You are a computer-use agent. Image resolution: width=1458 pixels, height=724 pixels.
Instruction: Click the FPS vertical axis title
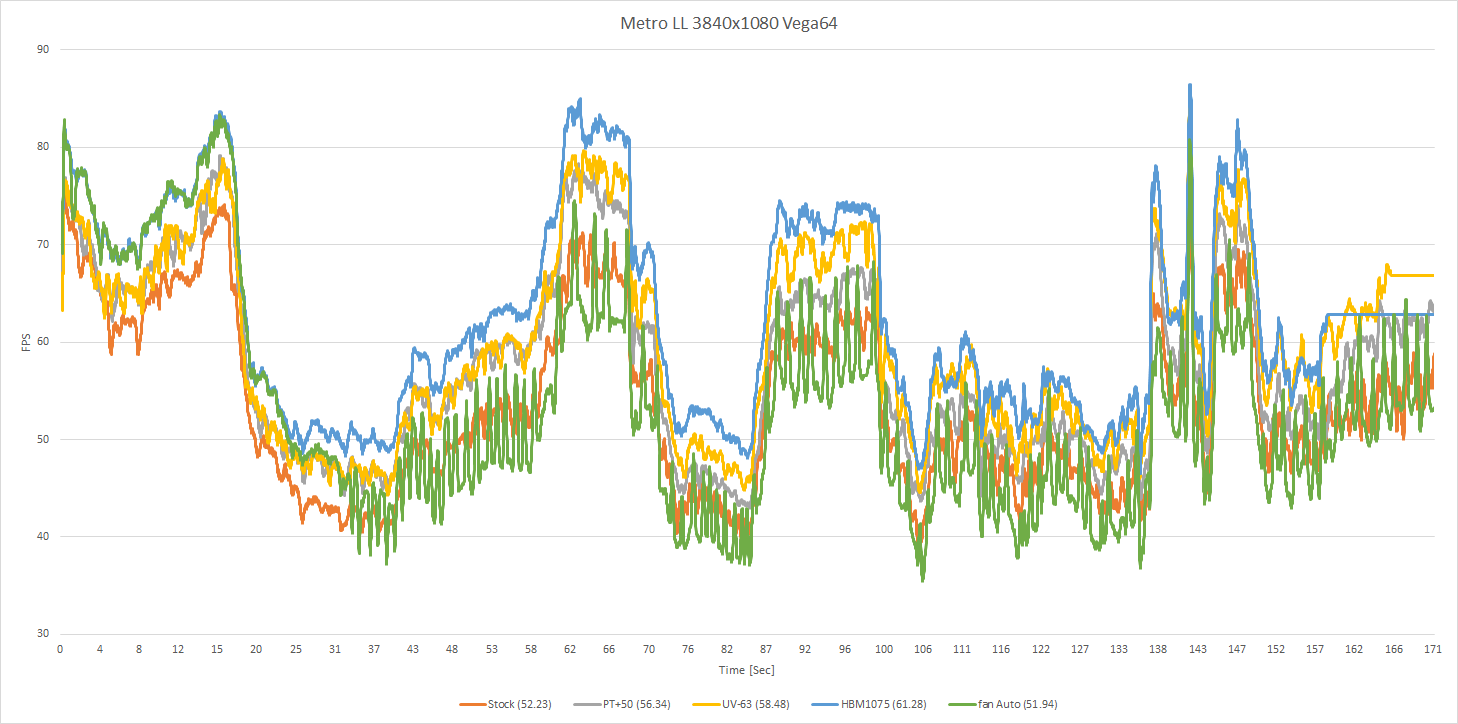tap(28, 341)
